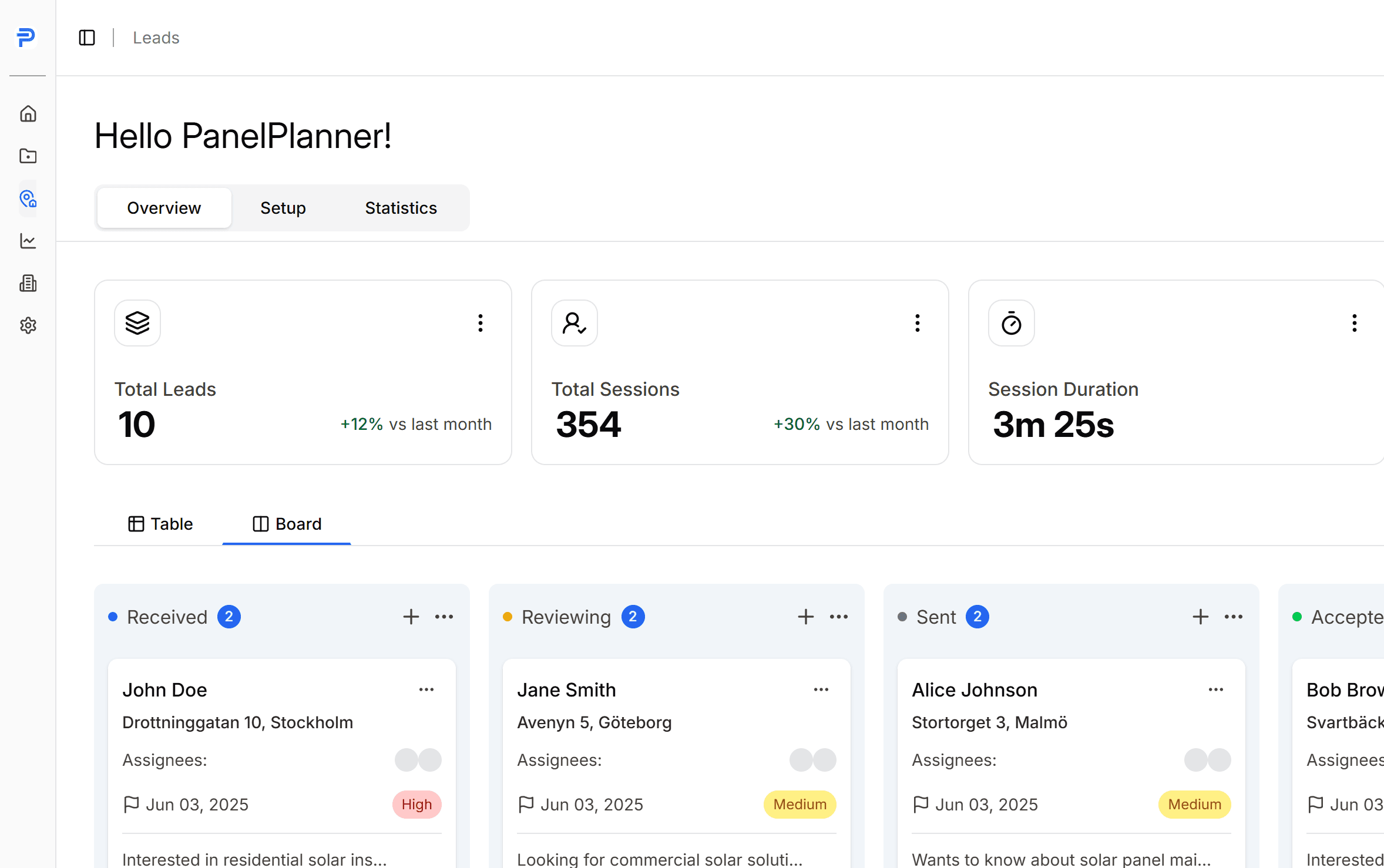Toggle the sidebar panel icon
The image size is (1384, 868).
click(87, 38)
